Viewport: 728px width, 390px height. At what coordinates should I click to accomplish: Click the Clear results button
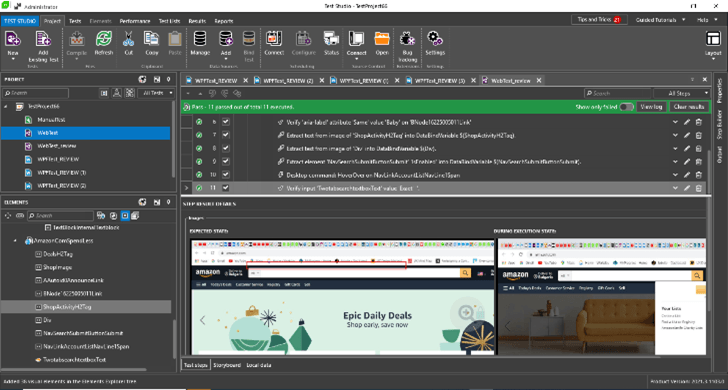pos(689,107)
